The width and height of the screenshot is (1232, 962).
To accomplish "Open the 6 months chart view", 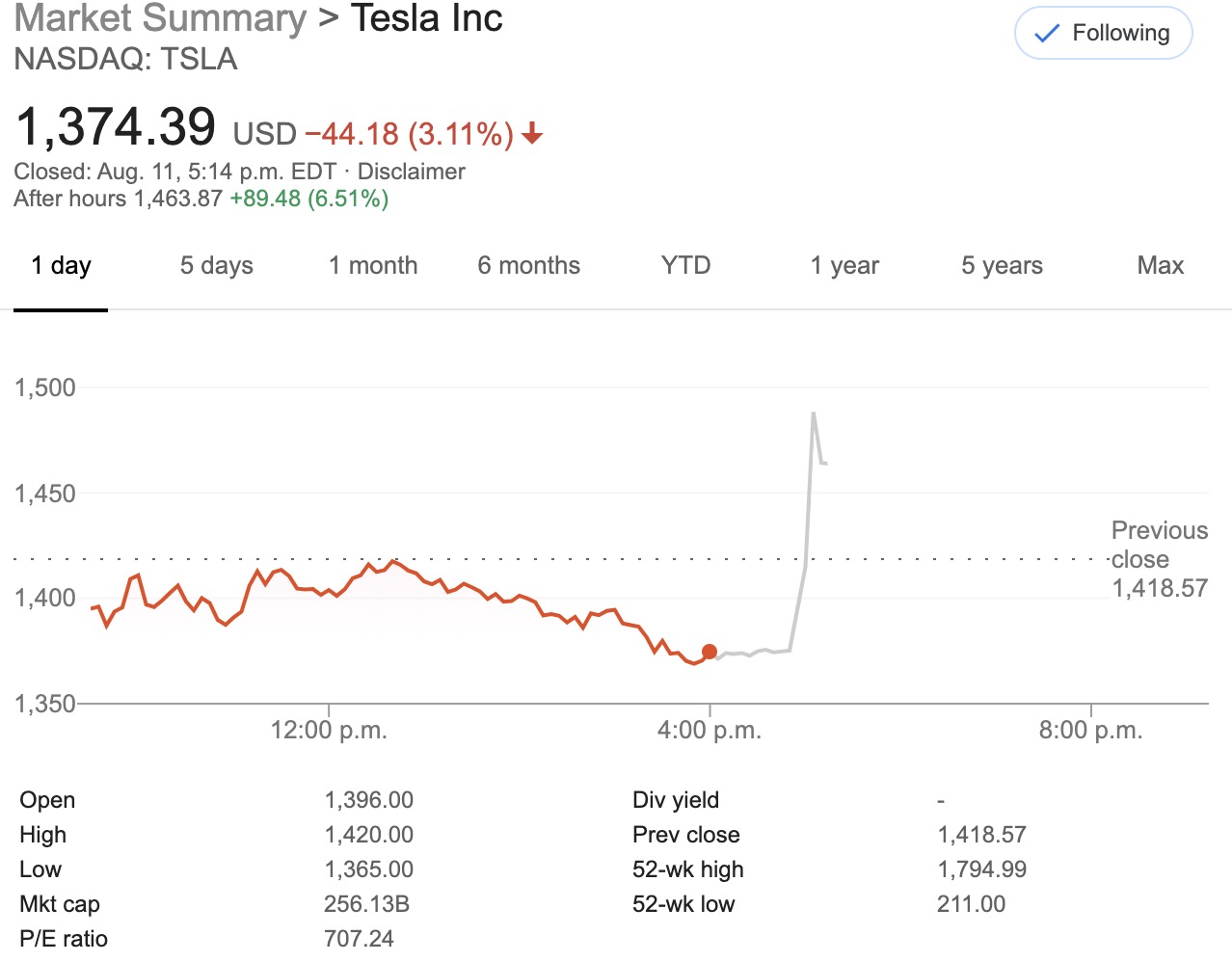I will tap(528, 265).
